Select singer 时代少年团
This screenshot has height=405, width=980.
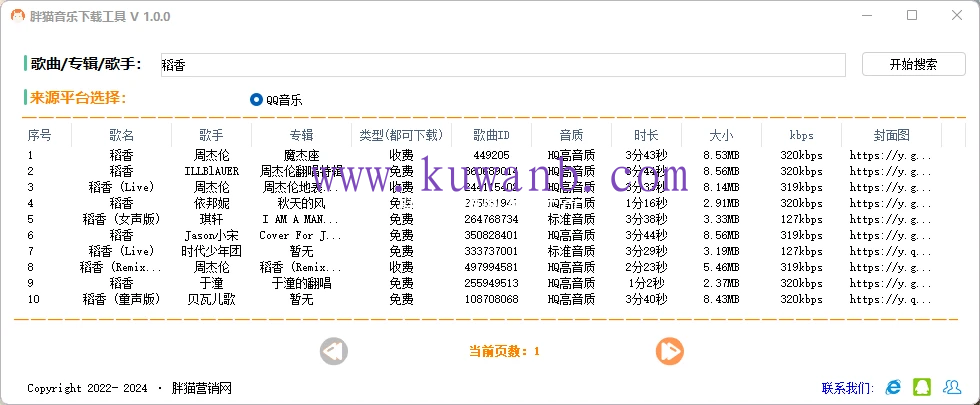211,251
